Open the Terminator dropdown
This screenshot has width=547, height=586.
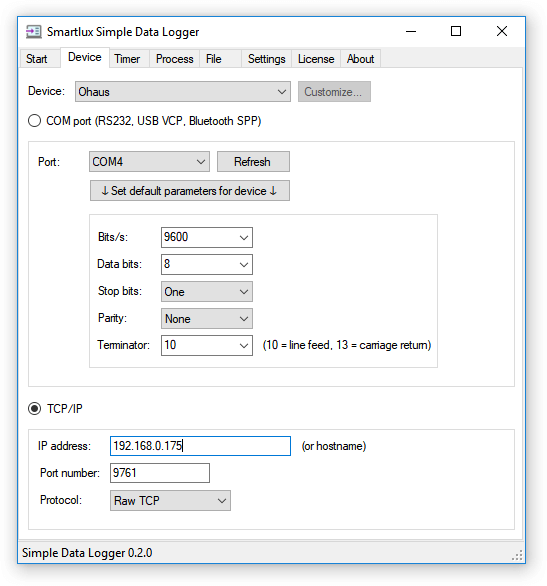207,345
